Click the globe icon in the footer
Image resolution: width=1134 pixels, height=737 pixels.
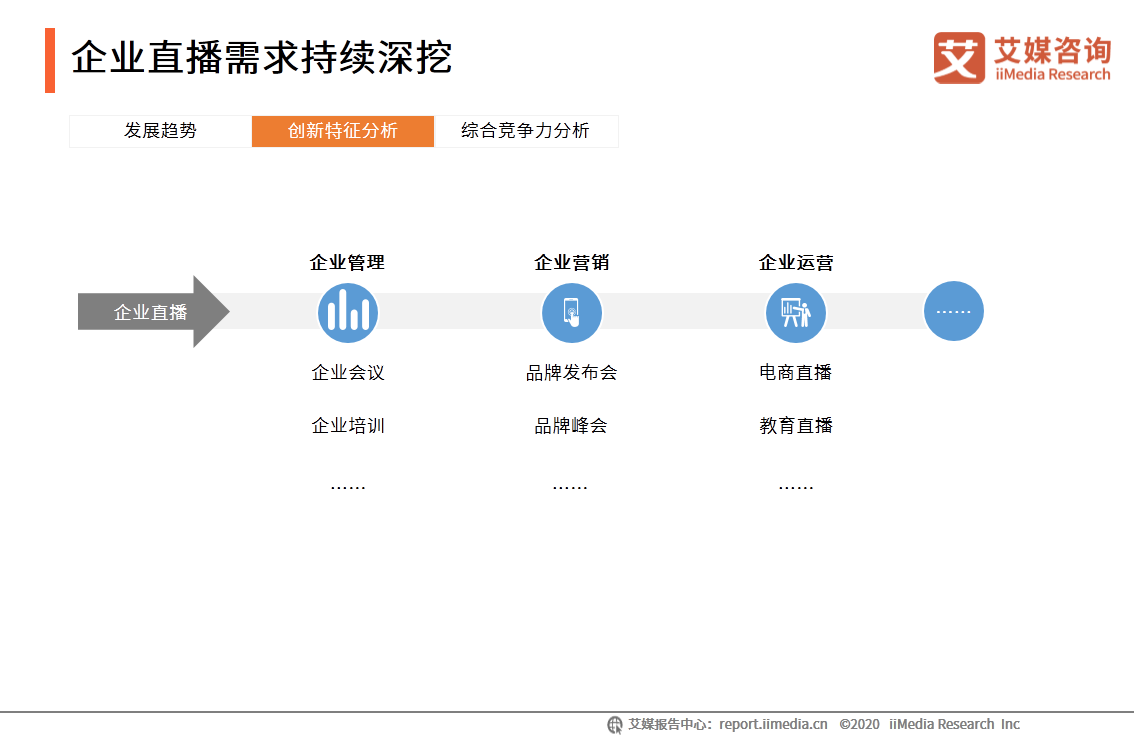pos(615,724)
